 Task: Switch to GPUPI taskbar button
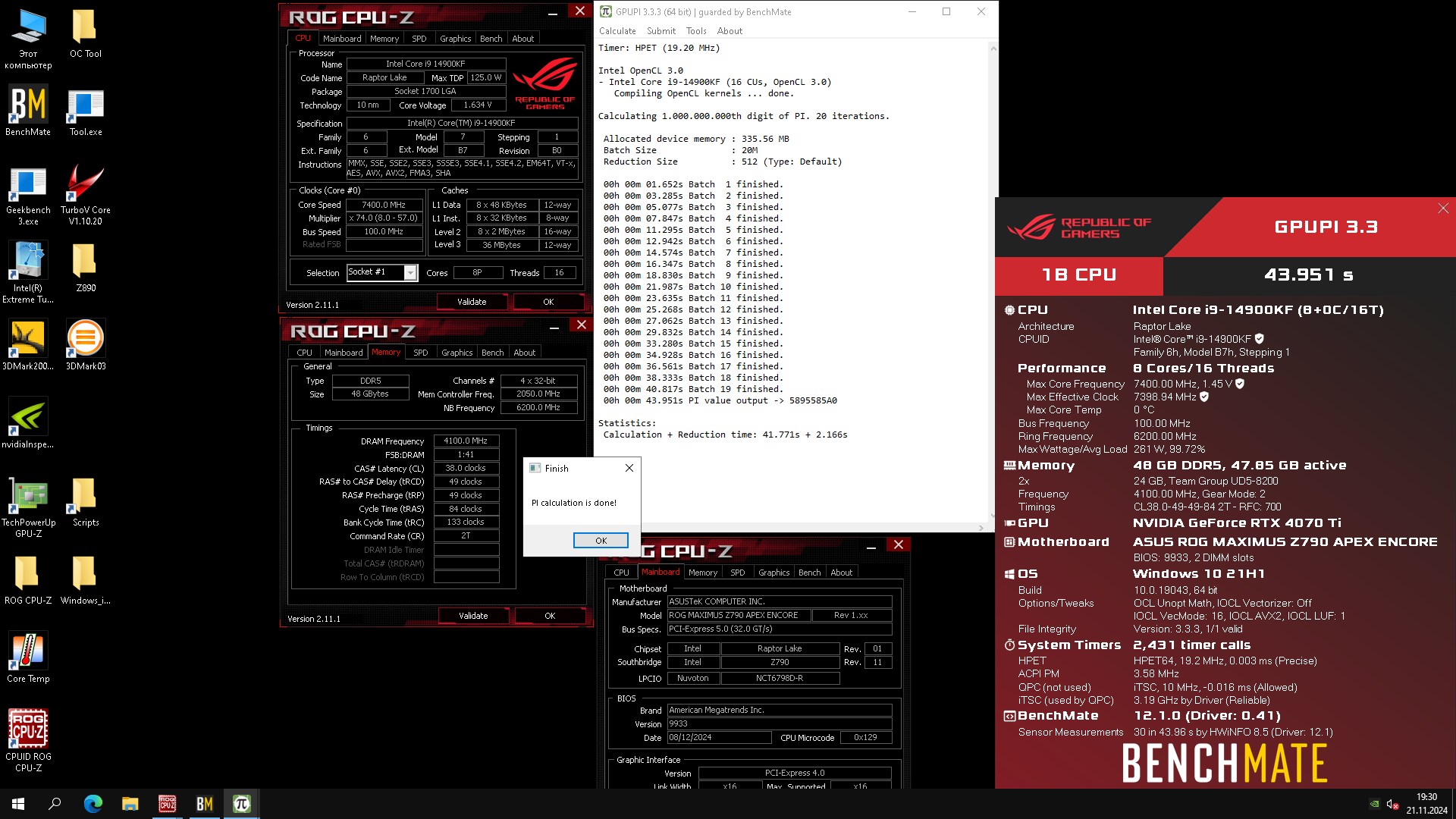pyautogui.click(x=241, y=804)
